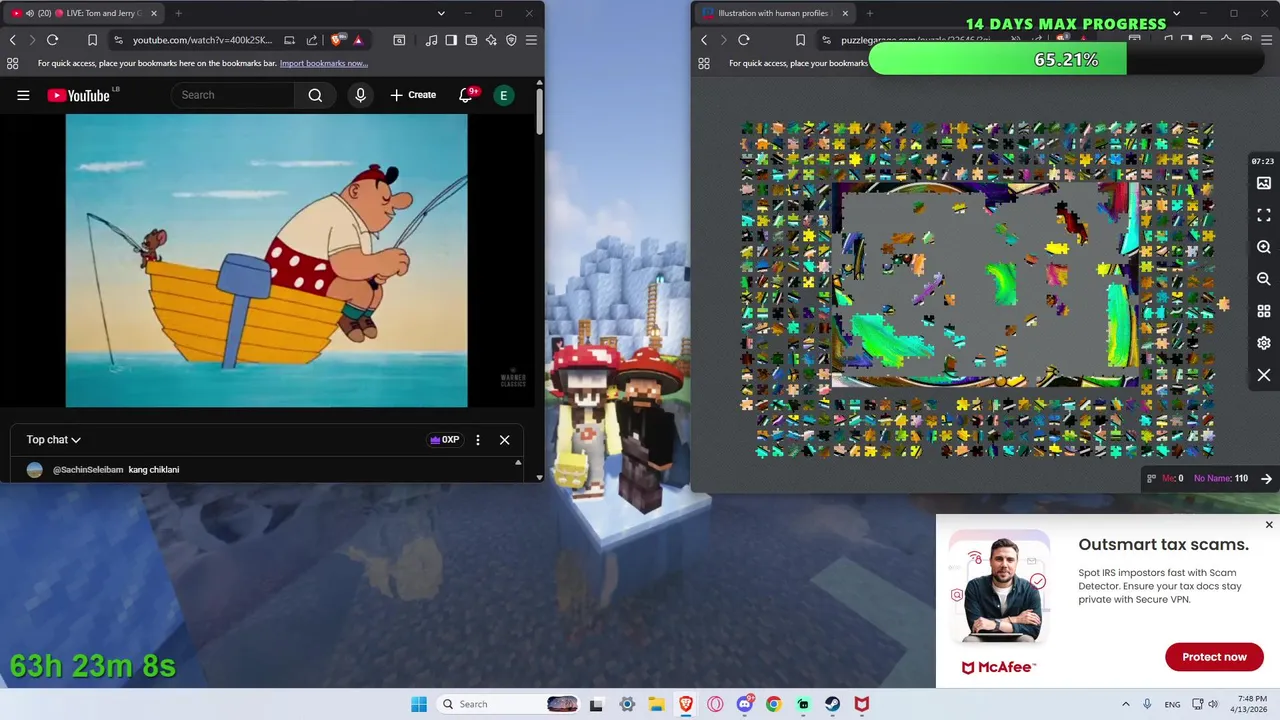This screenshot has width=1280, height=720.
Task: Open puzzle settings gear
Action: click(1264, 343)
